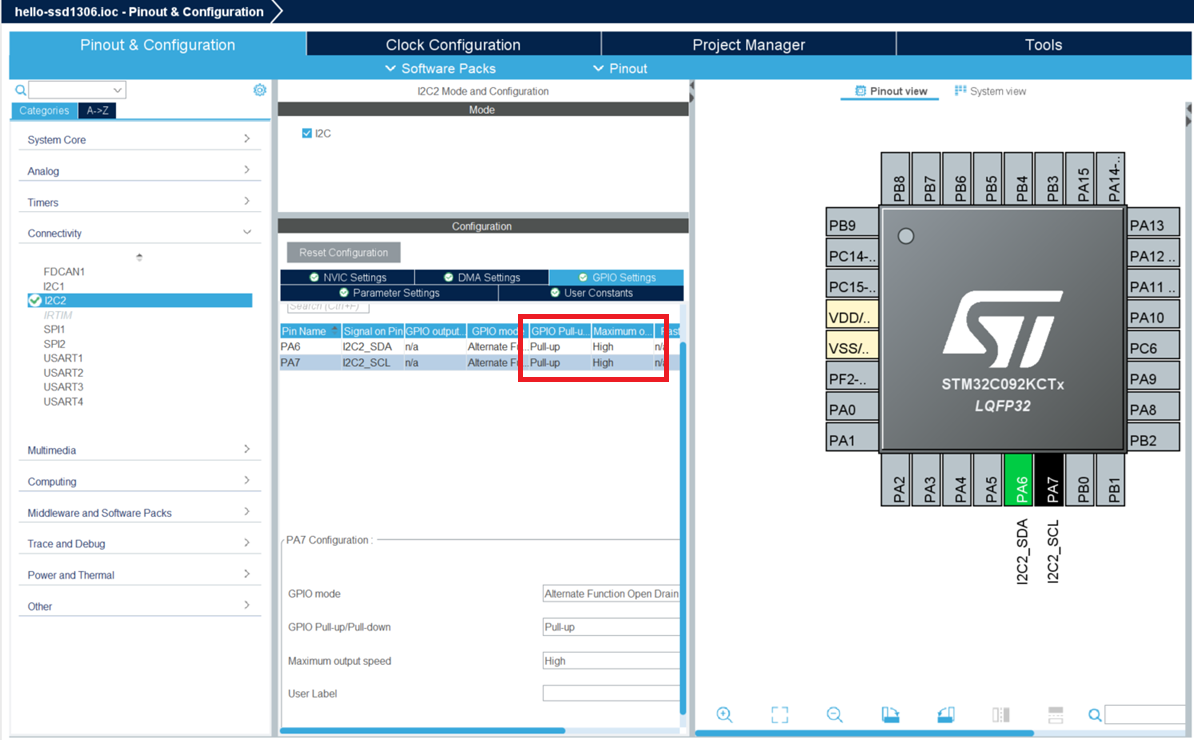Uncheck the I2C mode checkbox

click(x=307, y=133)
